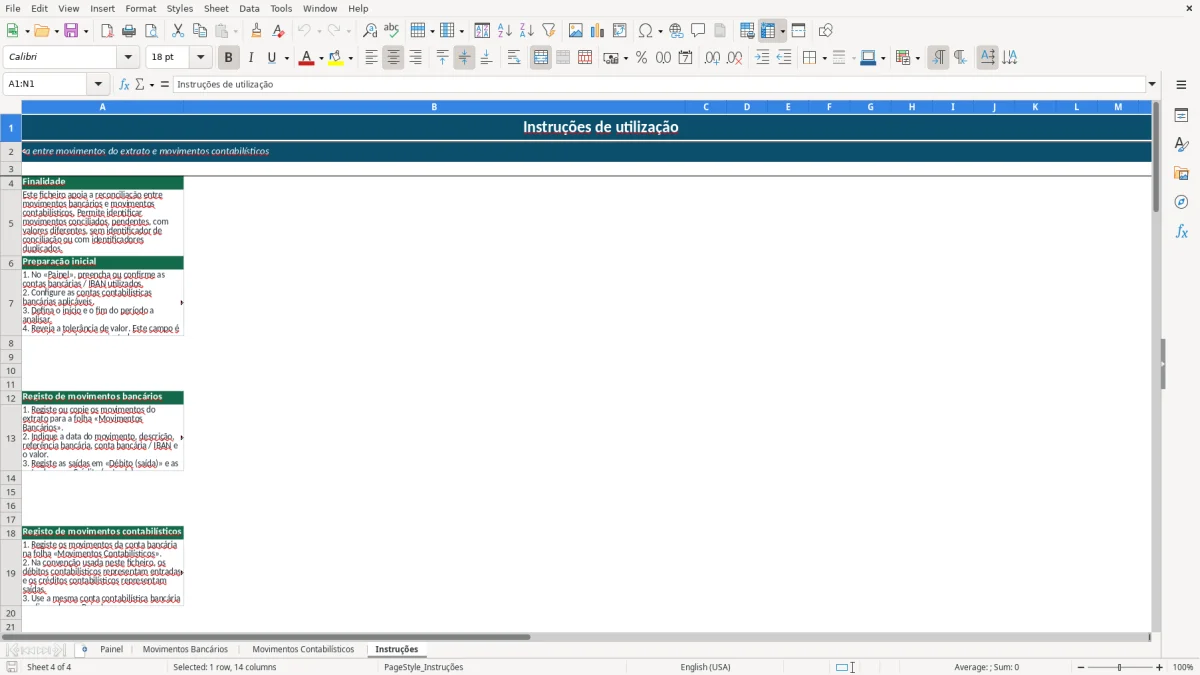Toggle left-to-right text direction
The width and height of the screenshot is (1200, 675).
pos(938,58)
